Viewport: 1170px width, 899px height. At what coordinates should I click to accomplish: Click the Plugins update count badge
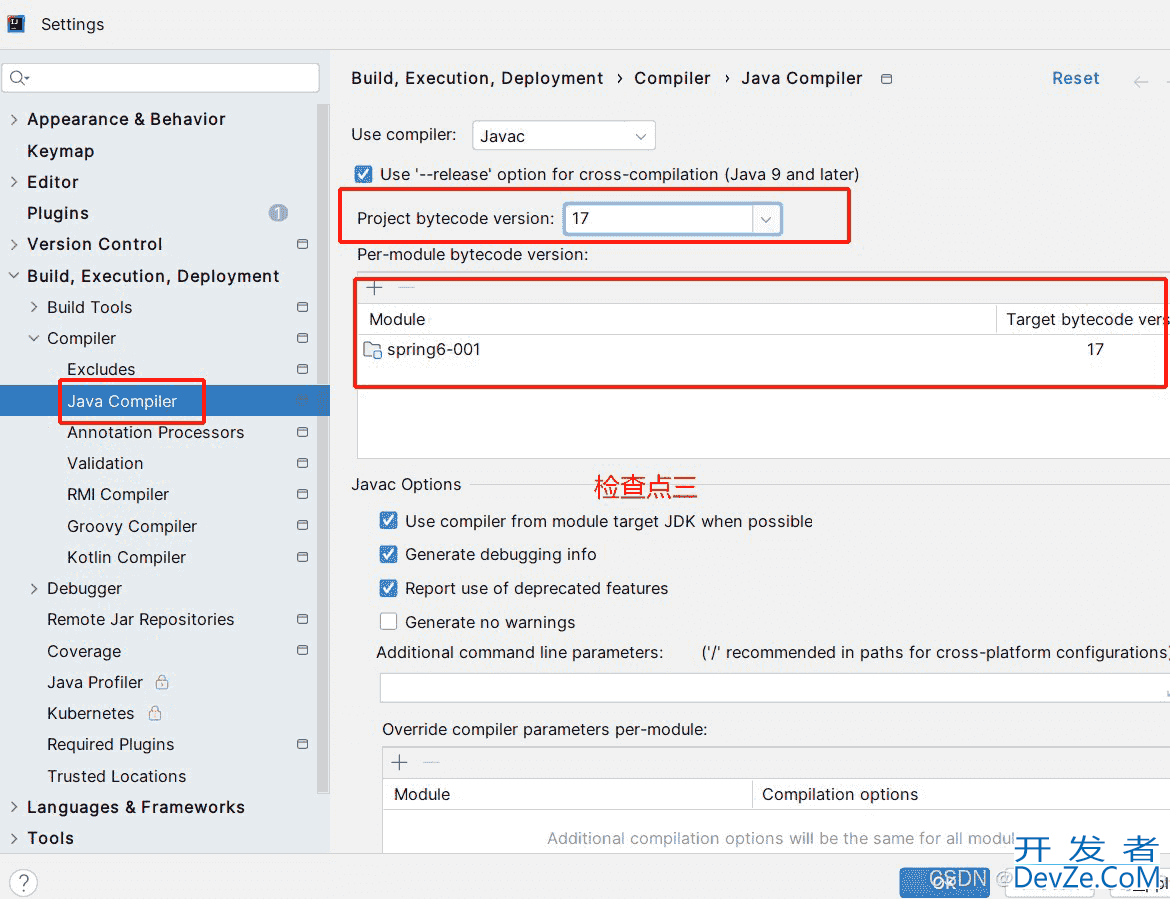pos(278,213)
